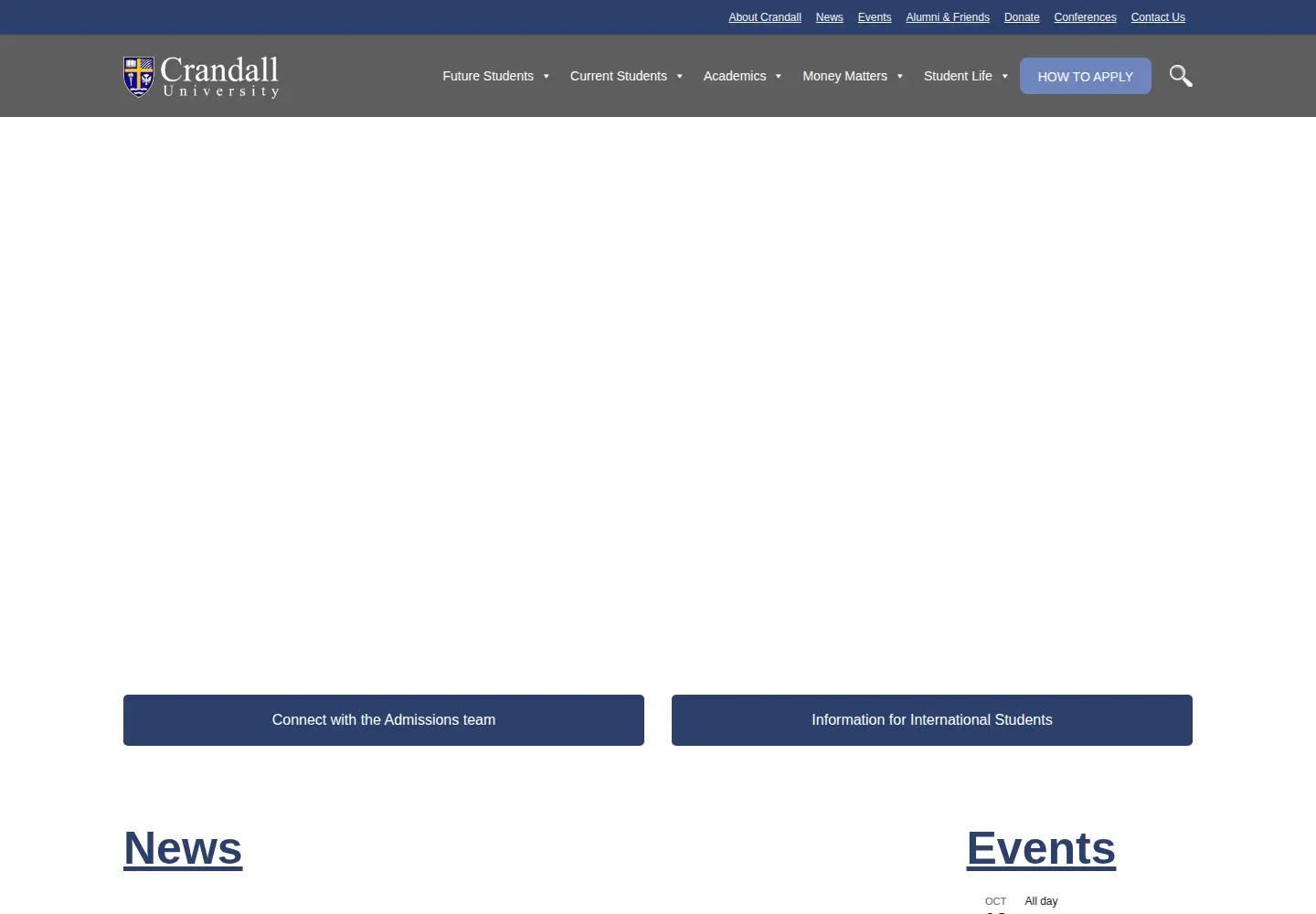Expand the Money Matters dropdown arrow

(x=900, y=77)
